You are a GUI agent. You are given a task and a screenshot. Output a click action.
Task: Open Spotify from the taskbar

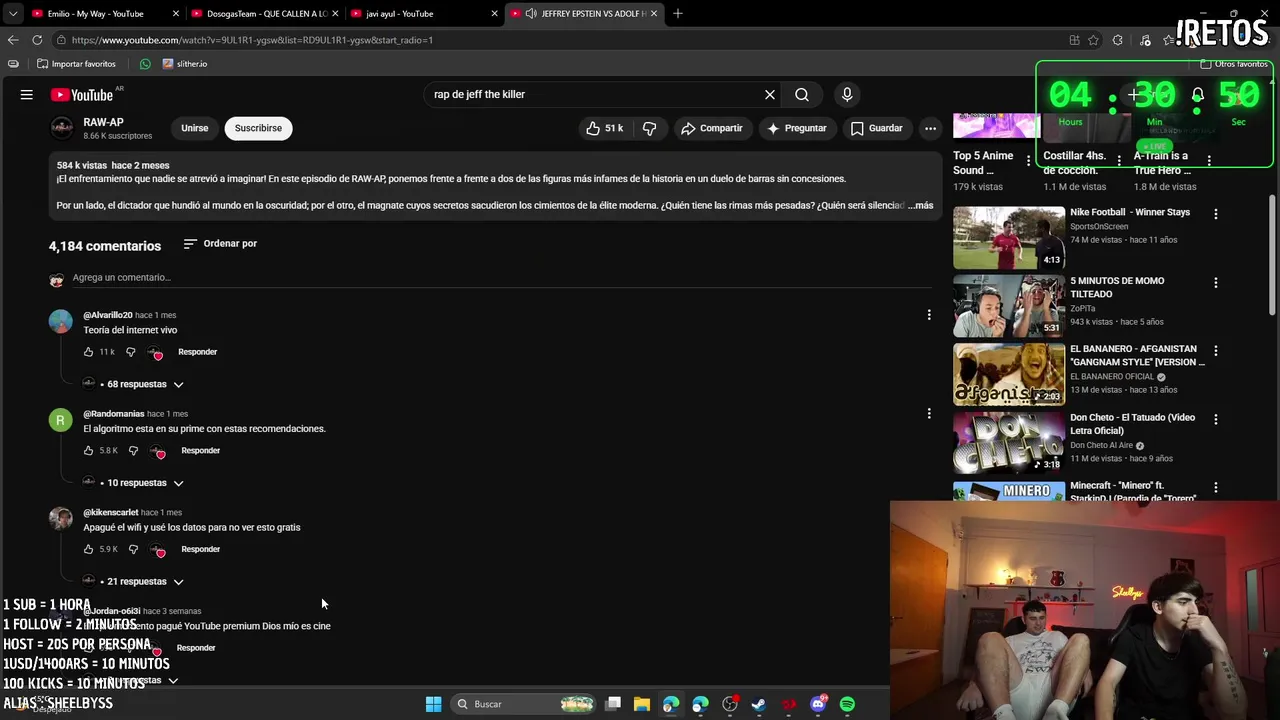click(x=847, y=704)
